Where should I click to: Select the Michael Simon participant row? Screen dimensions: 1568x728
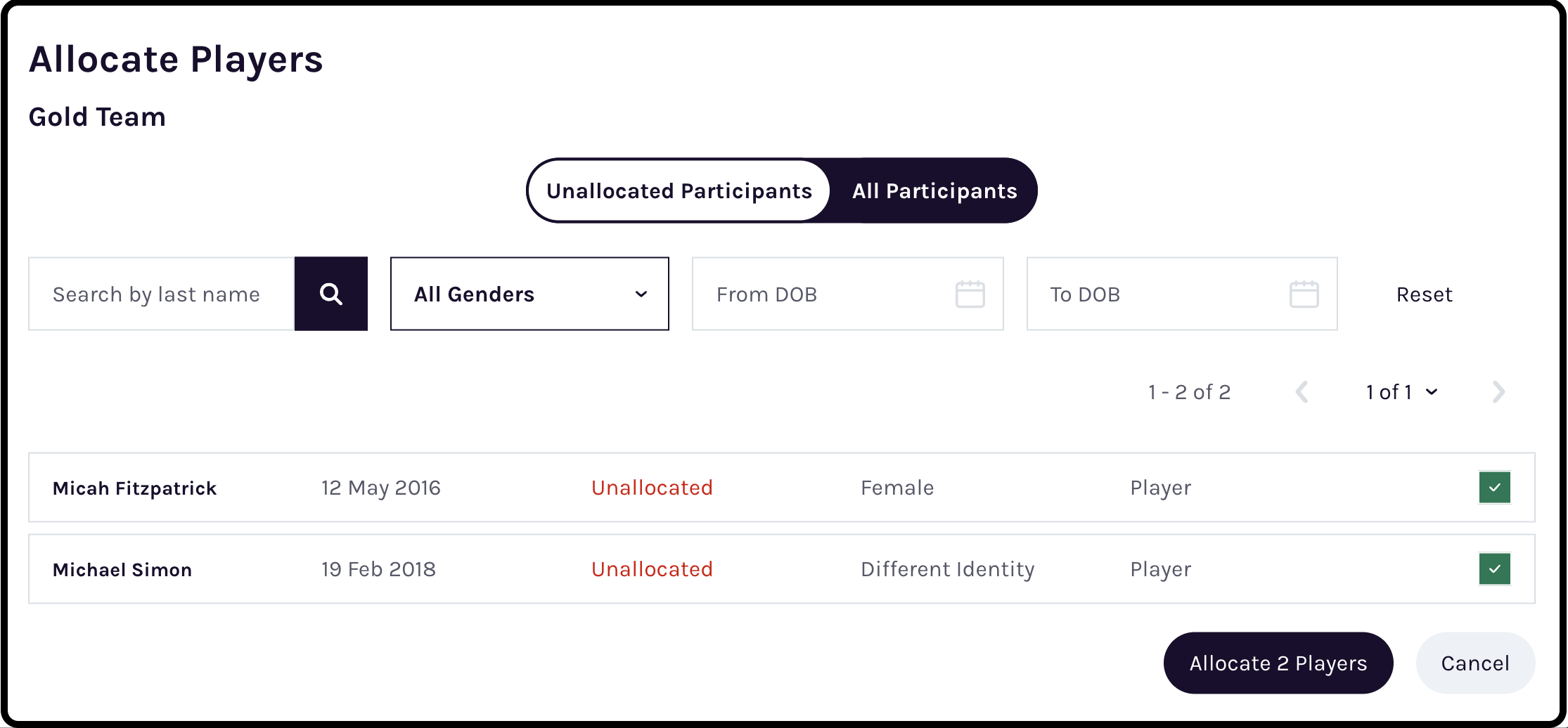pos(781,569)
